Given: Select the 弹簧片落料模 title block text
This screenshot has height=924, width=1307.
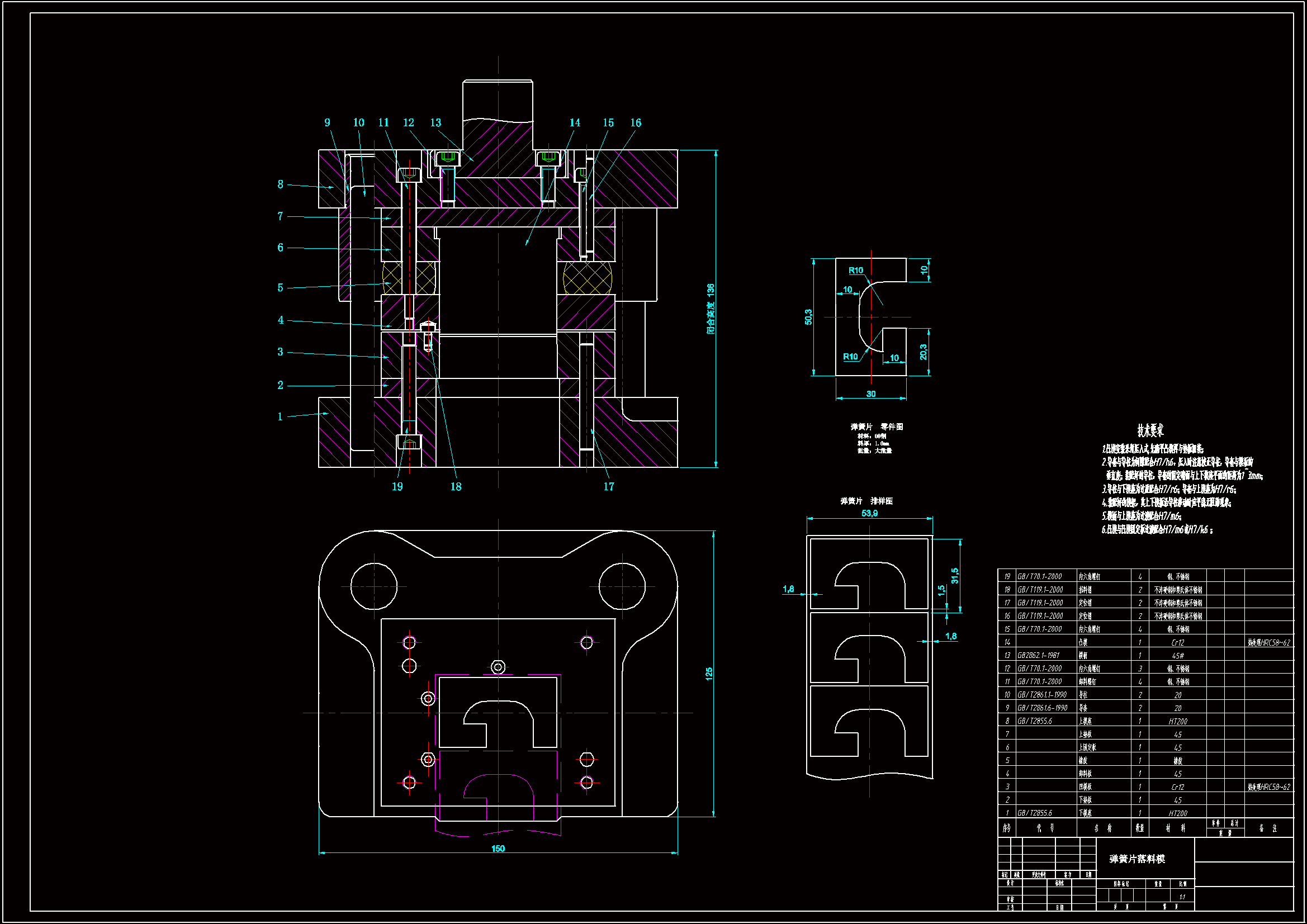Looking at the screenshot, I should 1137,859.
